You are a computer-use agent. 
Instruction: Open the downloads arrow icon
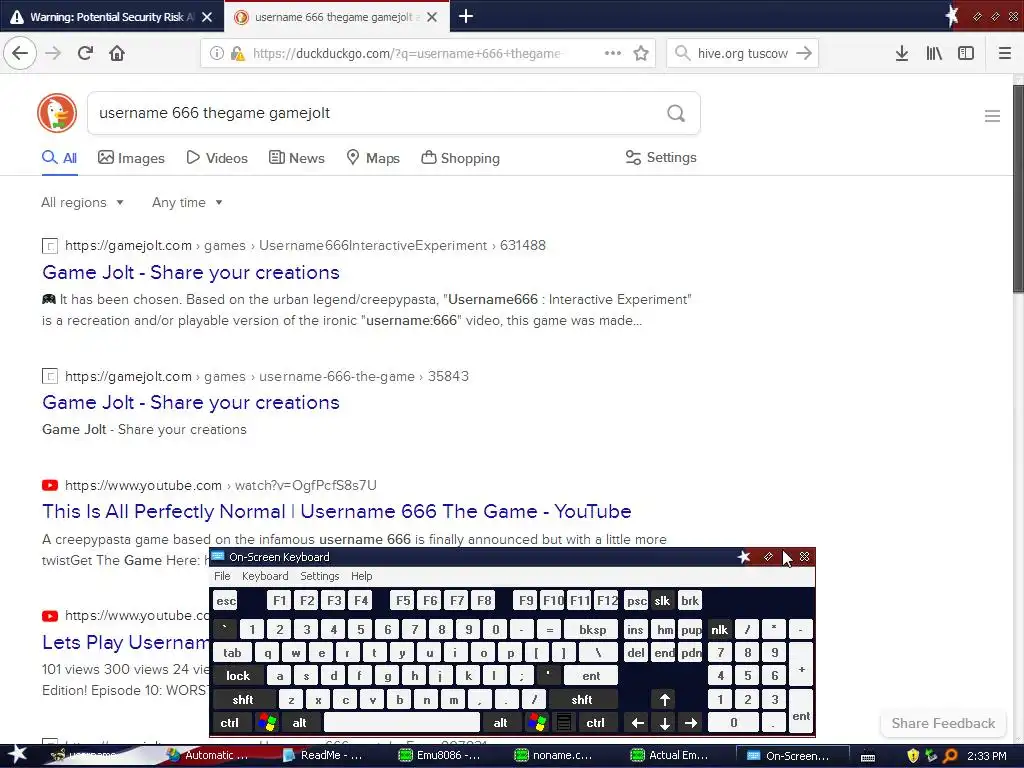pyautogui.click(x=901, y=53)
